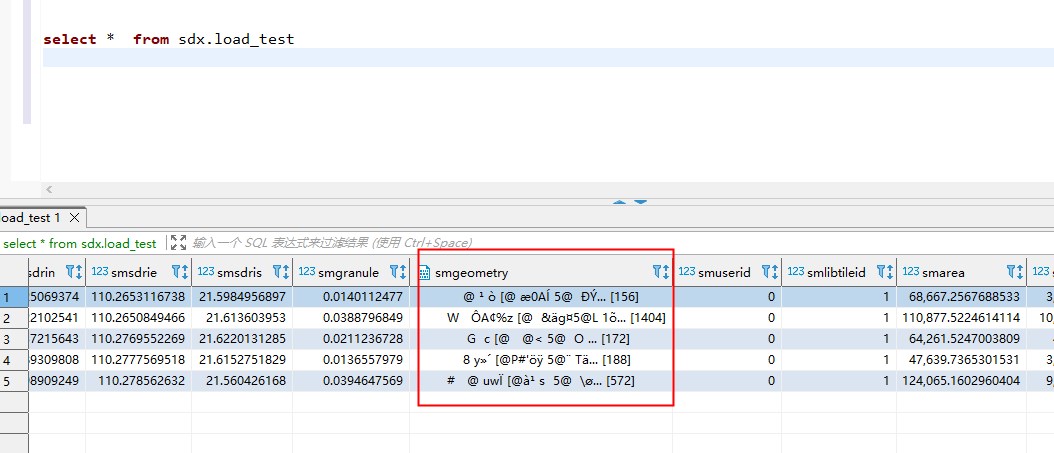Screen dimensions: 1054x453
Task: Click the 123 numeric type icon of smgranule
Action: [x=307, y=272]
